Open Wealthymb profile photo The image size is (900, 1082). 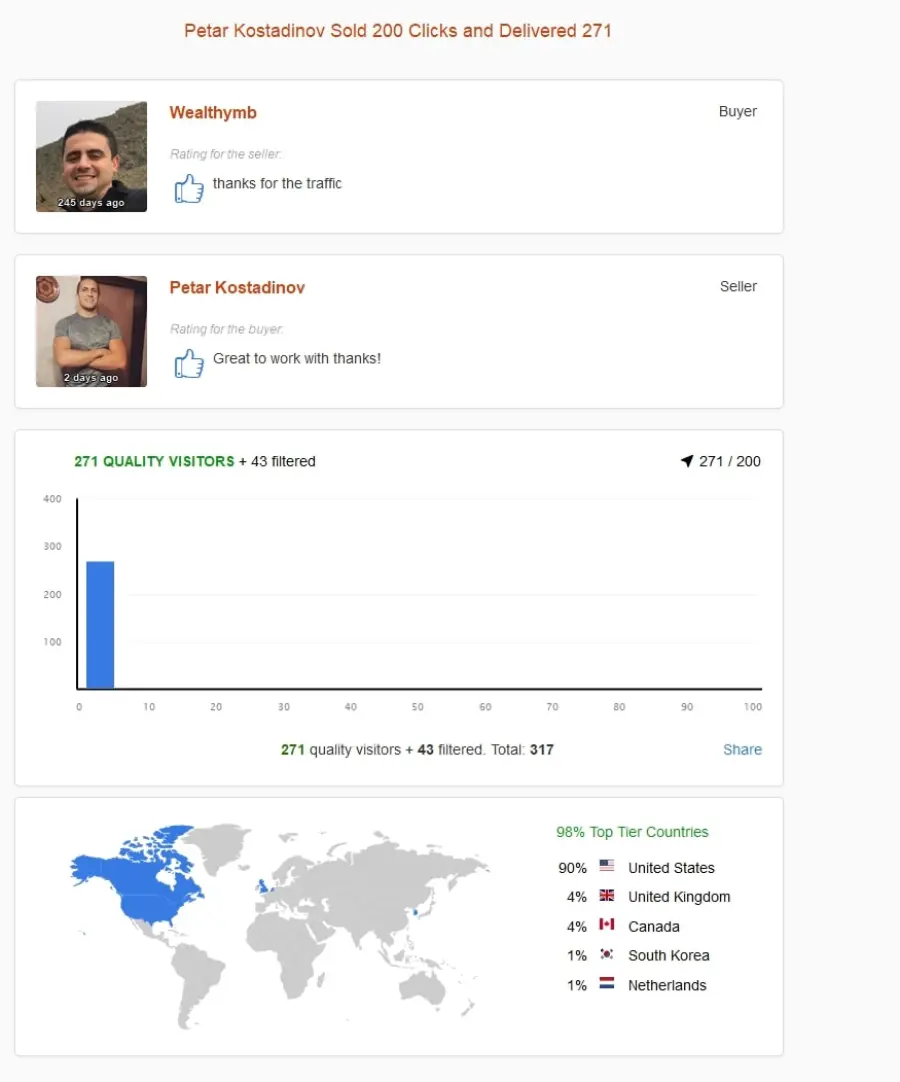click(91, 157)
